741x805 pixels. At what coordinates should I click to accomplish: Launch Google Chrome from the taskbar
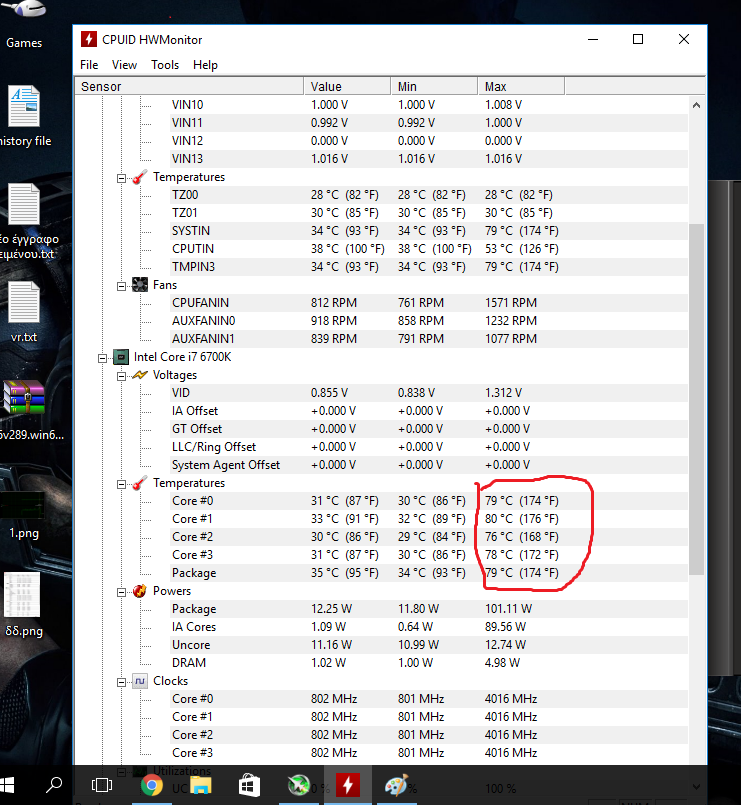151,785
